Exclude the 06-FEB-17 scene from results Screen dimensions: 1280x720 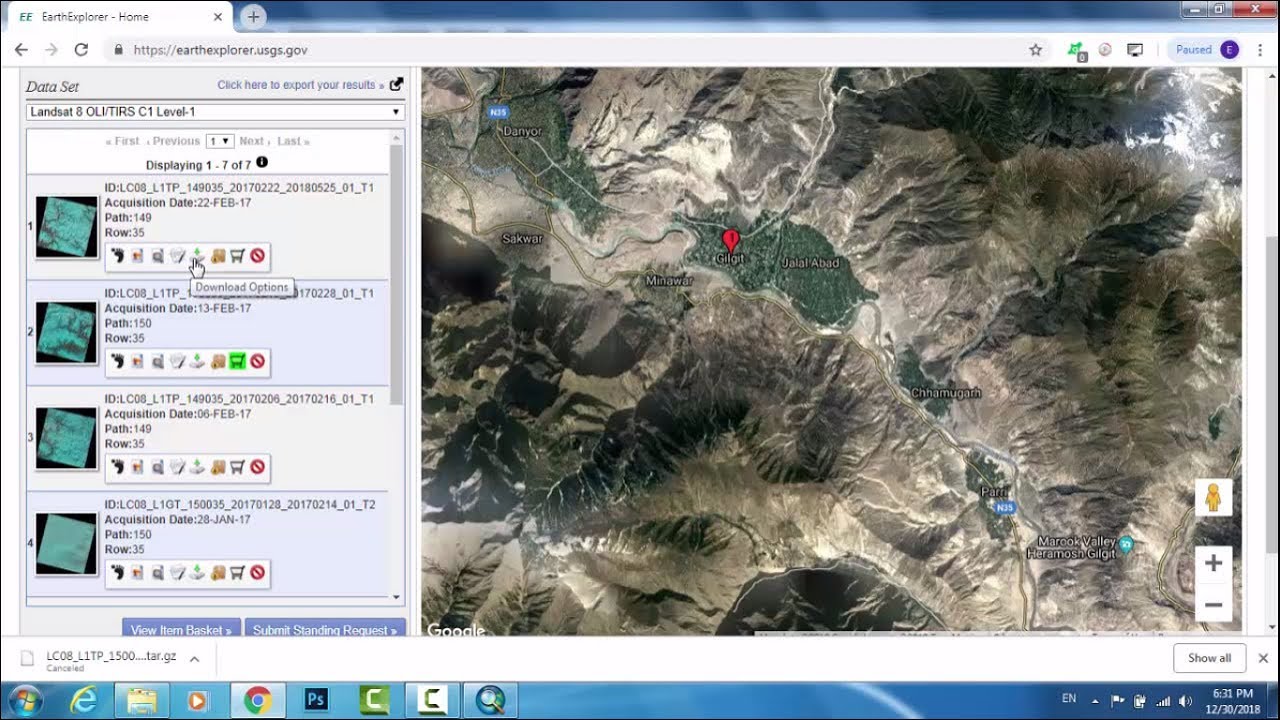[x=258, y=467]
